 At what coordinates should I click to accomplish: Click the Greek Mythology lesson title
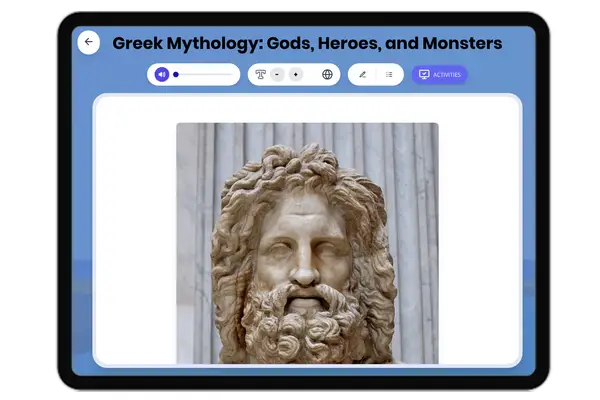coord(307,43)
